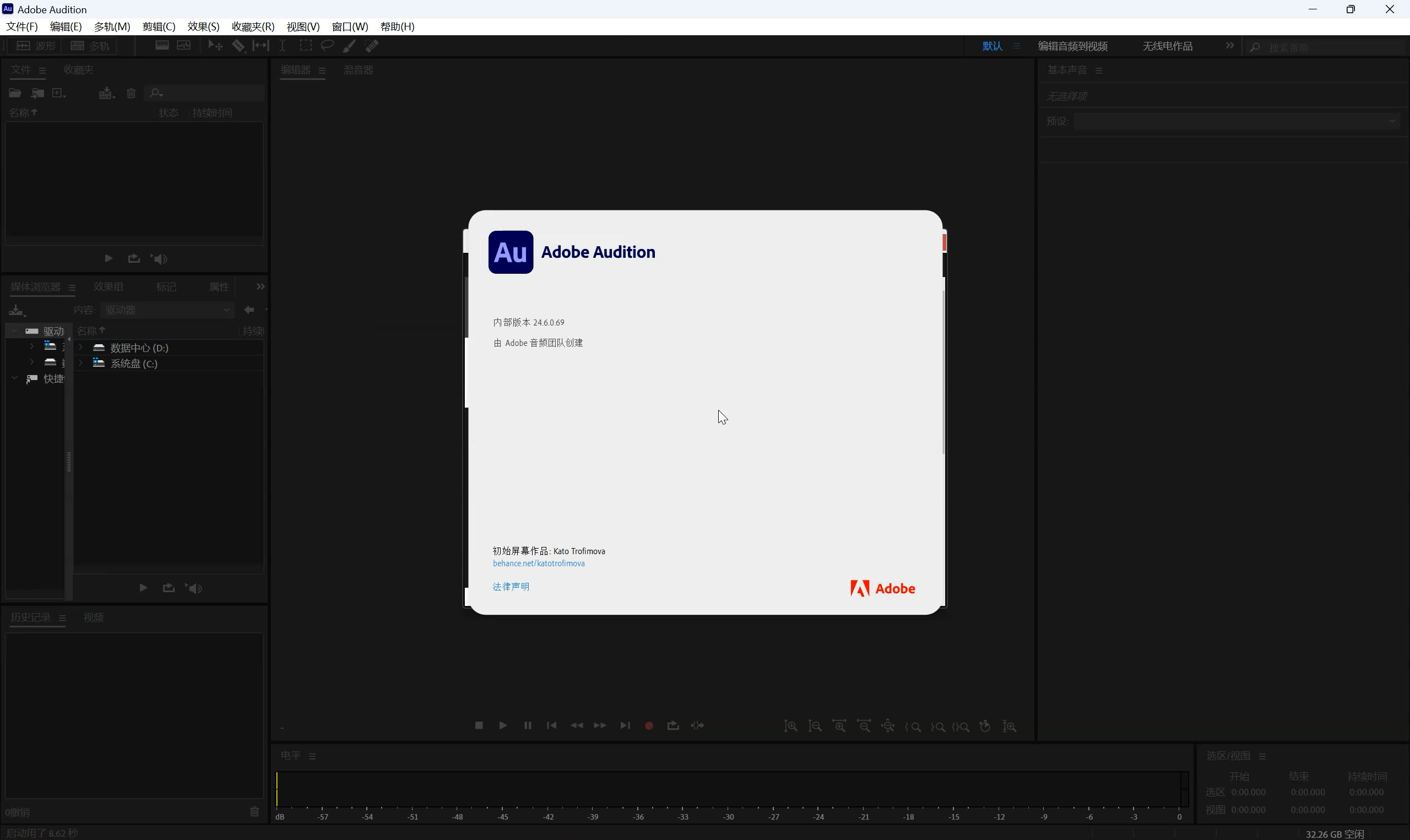Select the Lasso Selection tool
The width and height of the screenshot is (1410, 840).
pos(327,46)
